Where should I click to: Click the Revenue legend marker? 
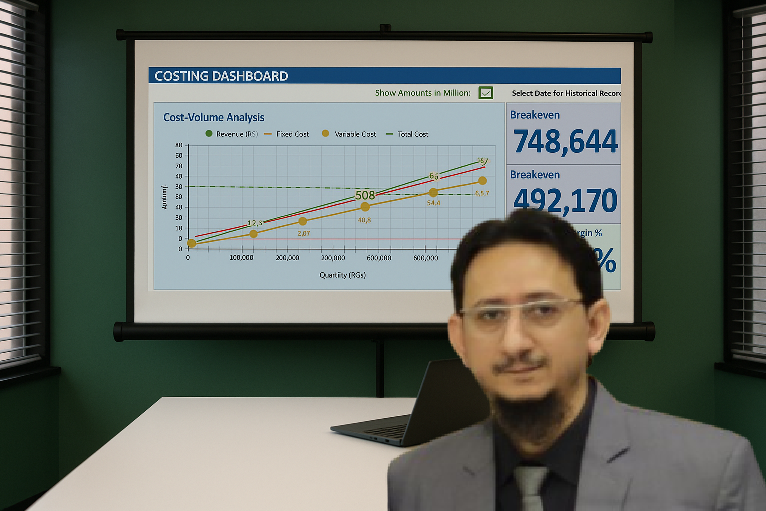click(x=209, y=133)
